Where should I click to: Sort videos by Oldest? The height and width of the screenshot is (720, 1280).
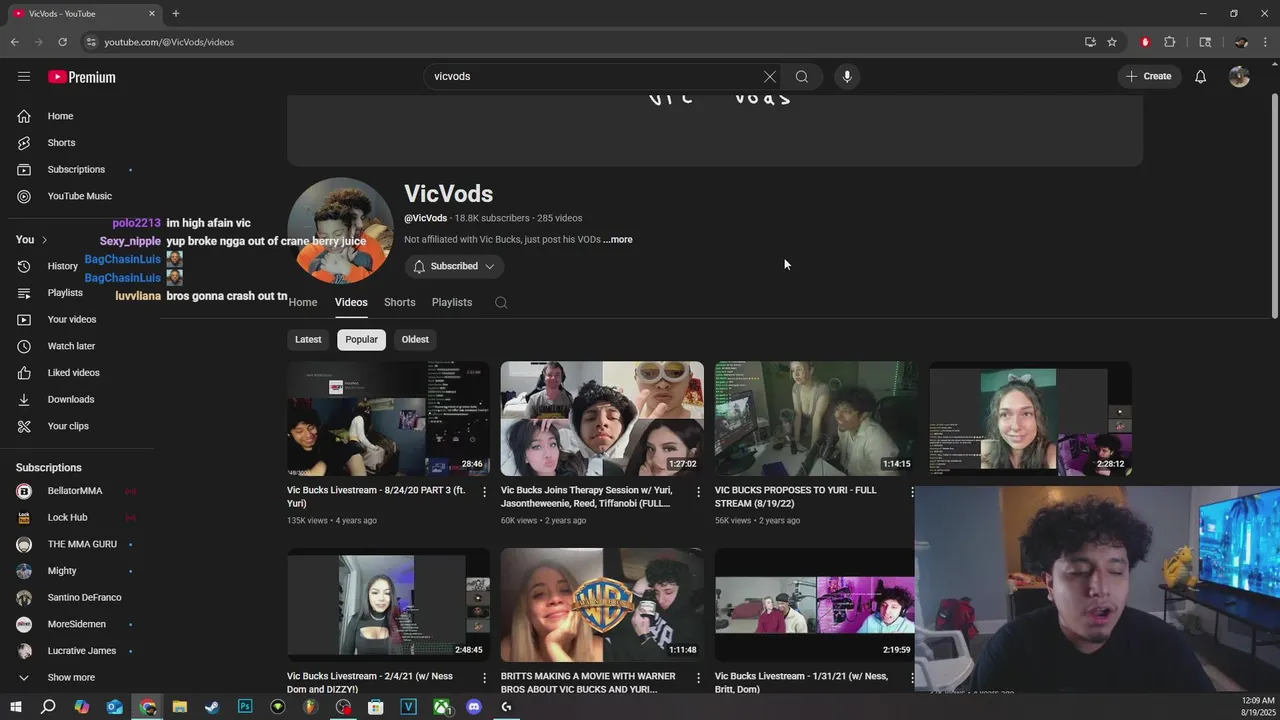point(415,339)
